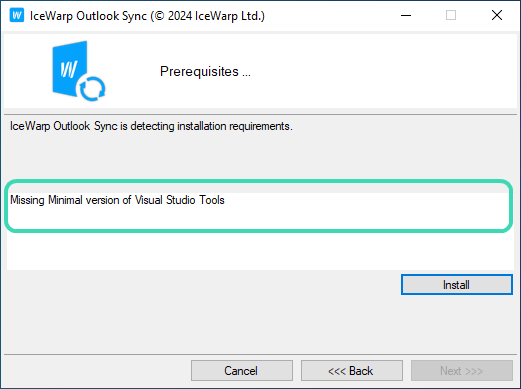Open the system menu via title bar W icon
Image resolution: width=521 pixels, height=389 pixels.
point(17,15)
